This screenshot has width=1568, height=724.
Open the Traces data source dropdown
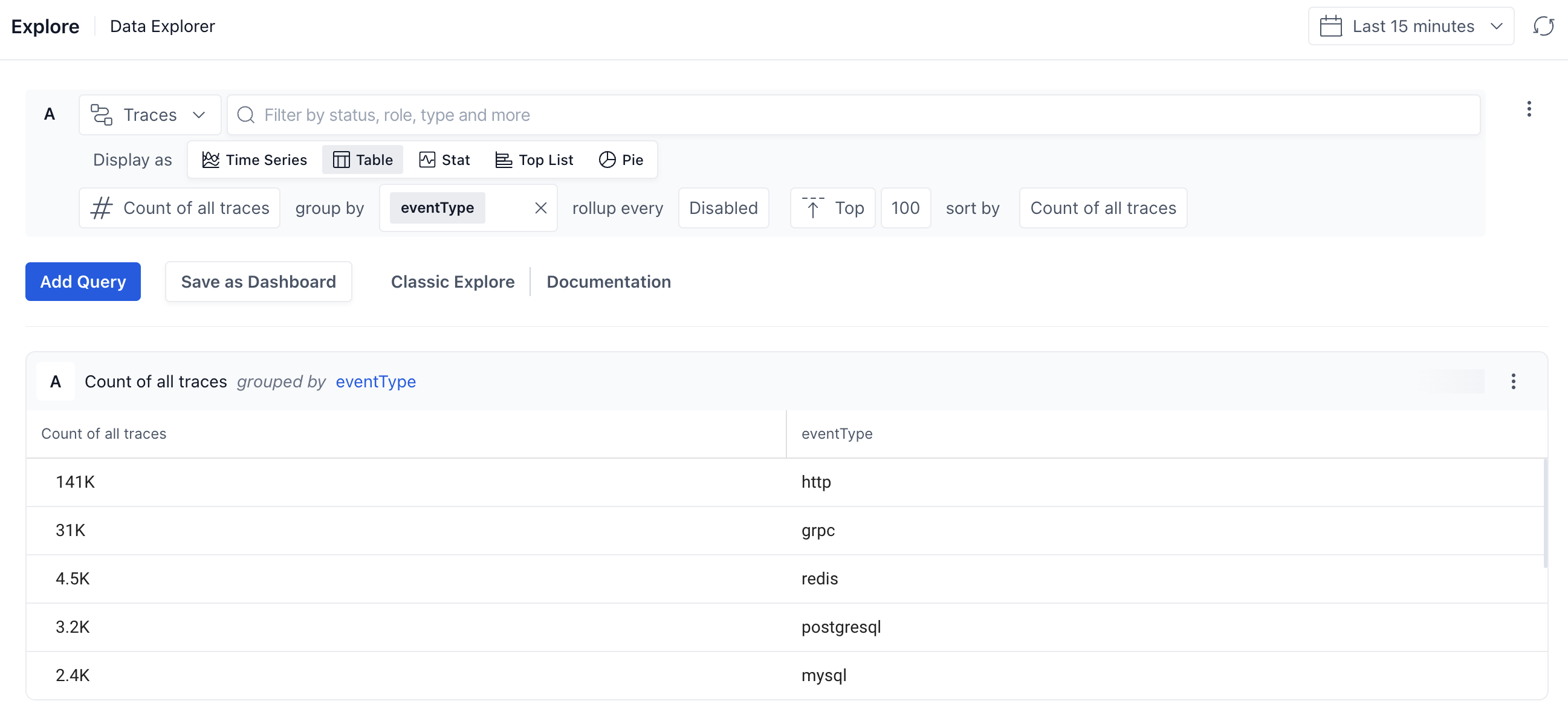click(149, 115)
